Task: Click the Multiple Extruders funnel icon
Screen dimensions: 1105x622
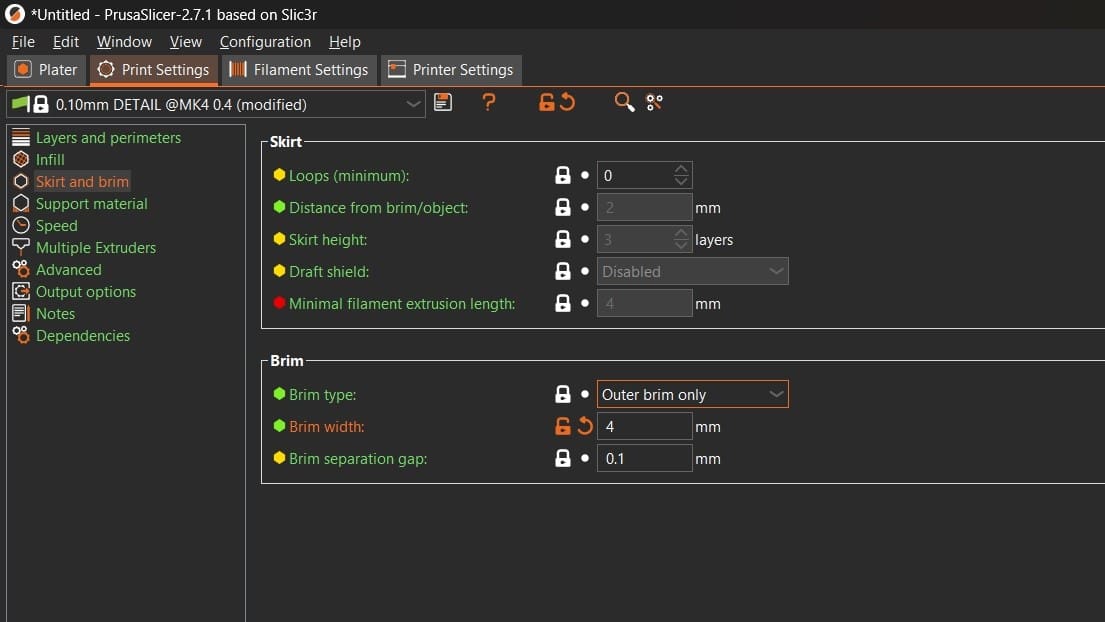Action: coord(21,247)
